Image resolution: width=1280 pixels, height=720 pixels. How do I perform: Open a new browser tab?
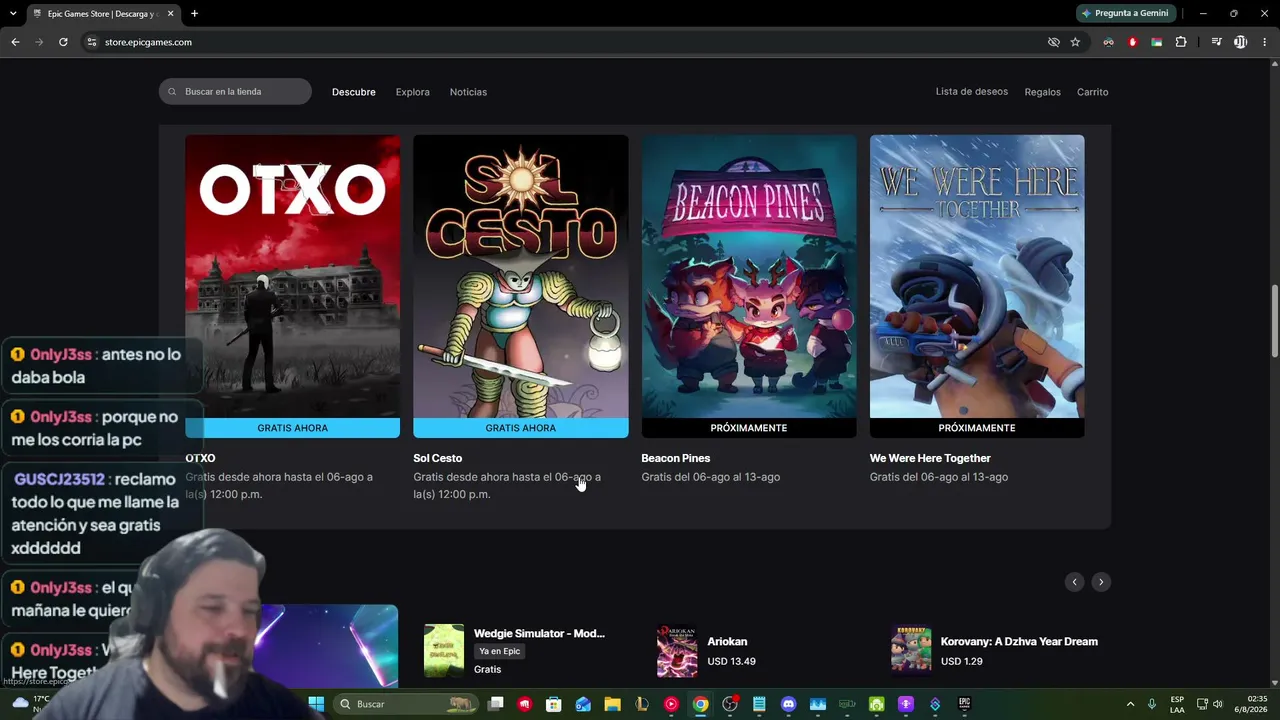194,14
